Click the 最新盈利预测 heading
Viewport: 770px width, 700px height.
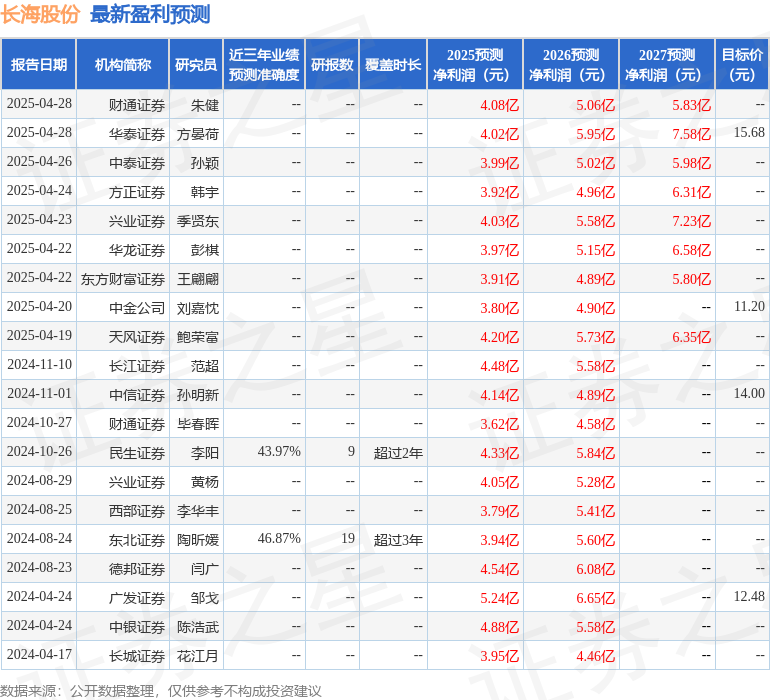pos(150,14)
